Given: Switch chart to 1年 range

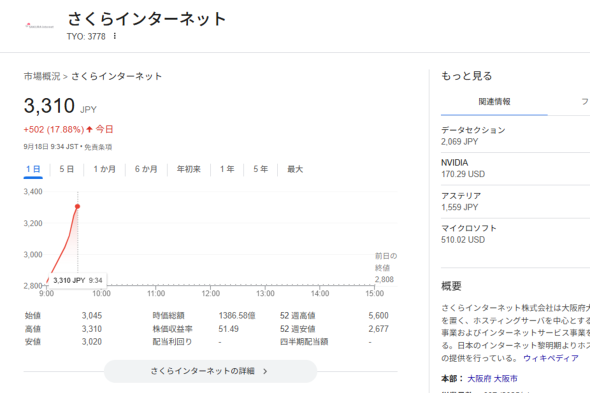Looking at the screenshot, I should 227,169.
